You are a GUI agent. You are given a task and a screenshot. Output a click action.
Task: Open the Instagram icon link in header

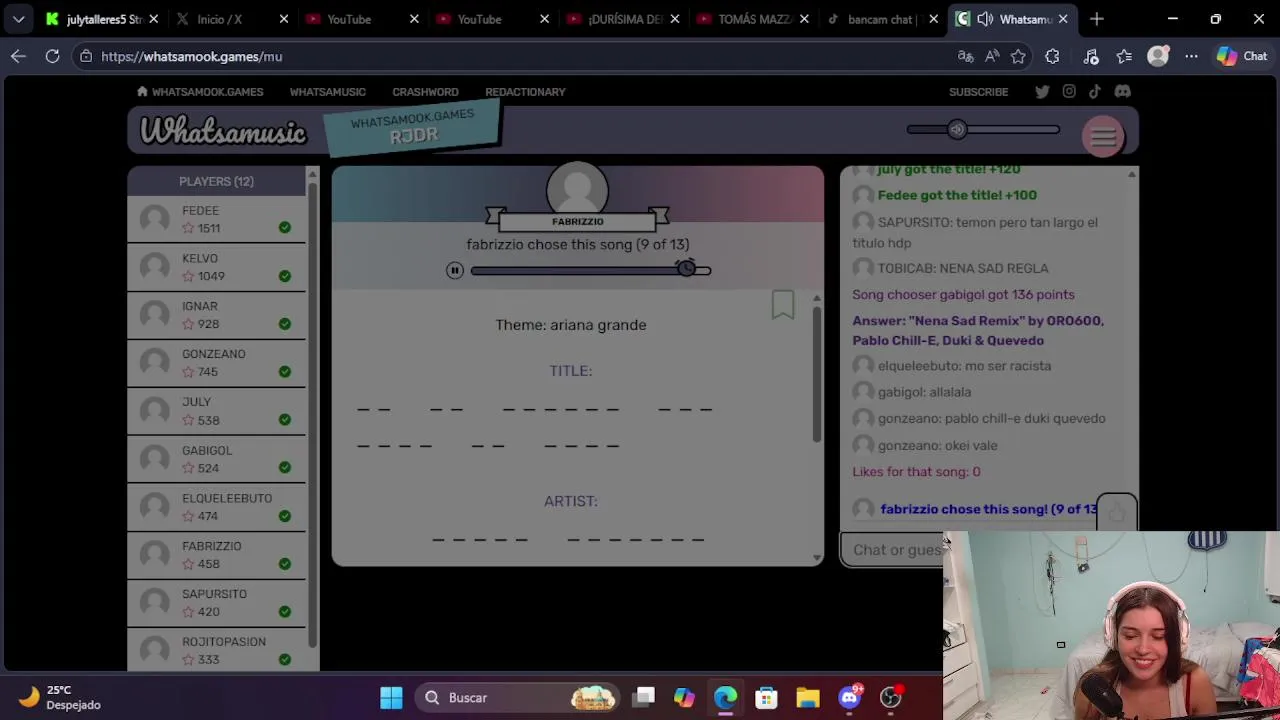pos(1069,91)
